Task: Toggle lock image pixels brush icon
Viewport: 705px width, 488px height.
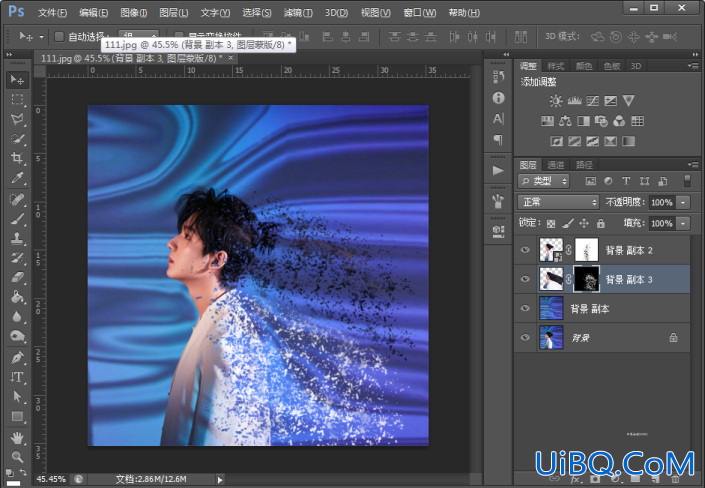Action: click(567, 223)
